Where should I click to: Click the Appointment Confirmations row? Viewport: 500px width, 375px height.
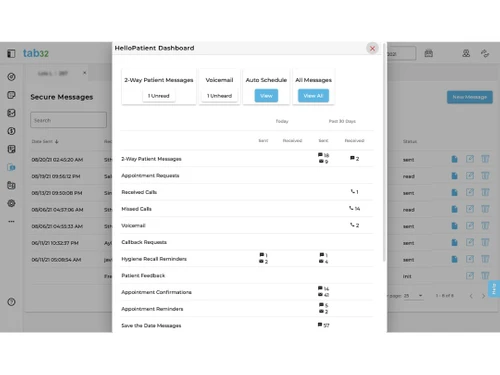tap(247, 292)
